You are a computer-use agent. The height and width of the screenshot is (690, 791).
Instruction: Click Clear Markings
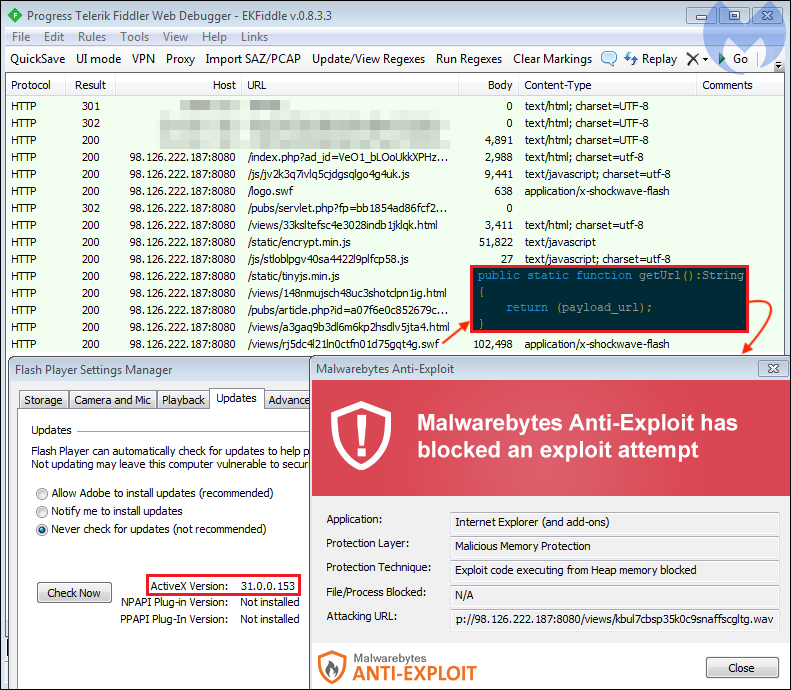click(552, 59)
